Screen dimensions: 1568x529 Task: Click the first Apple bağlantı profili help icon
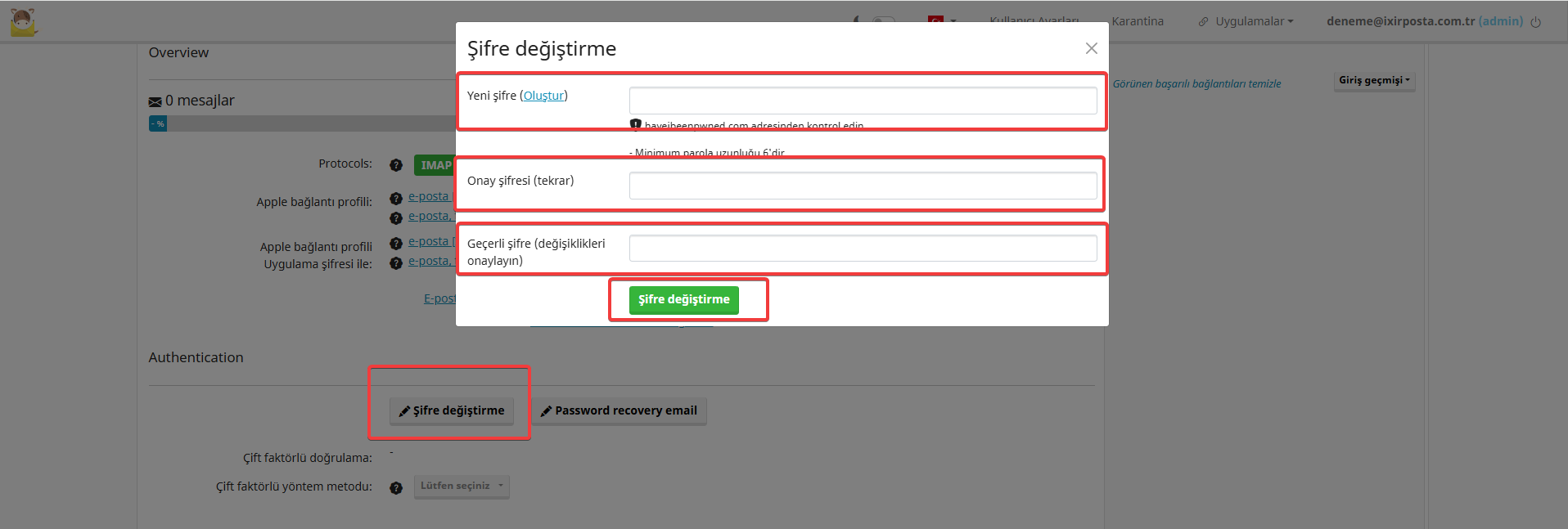(396, 199)
